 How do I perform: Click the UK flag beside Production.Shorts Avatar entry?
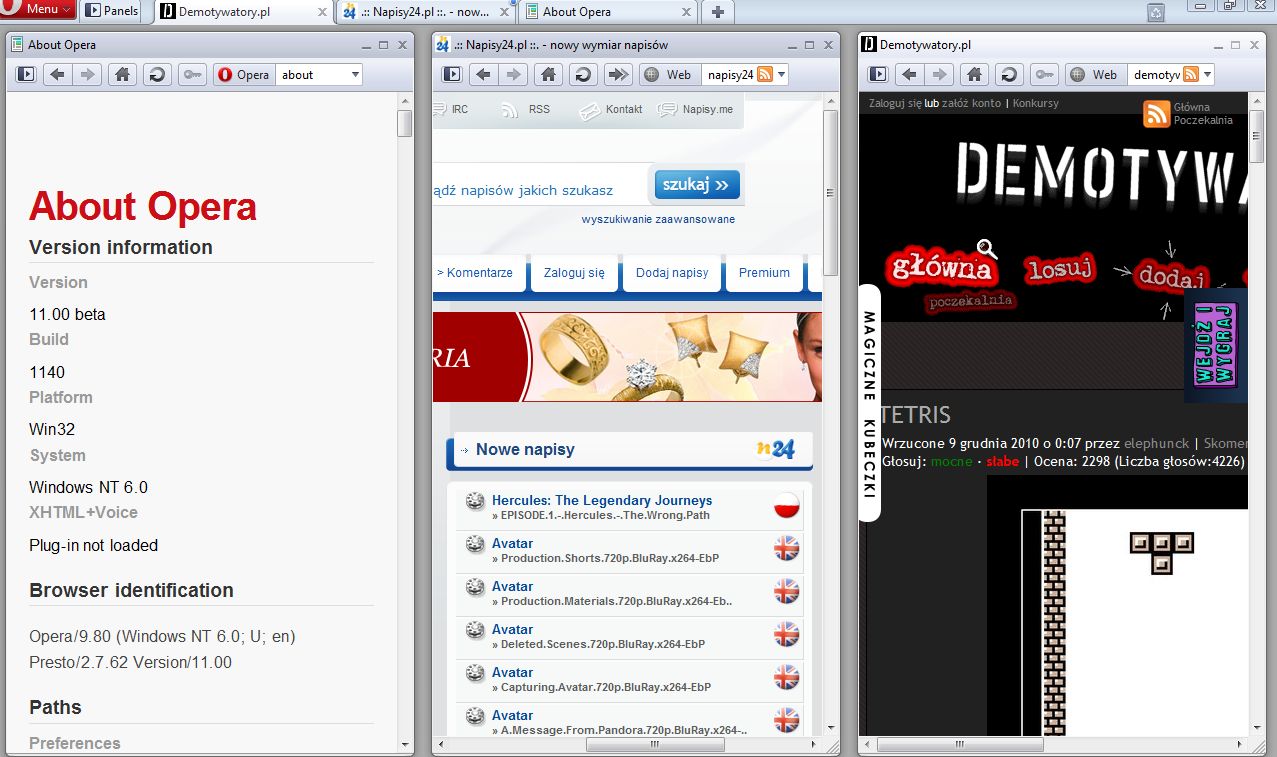(787, 548)
